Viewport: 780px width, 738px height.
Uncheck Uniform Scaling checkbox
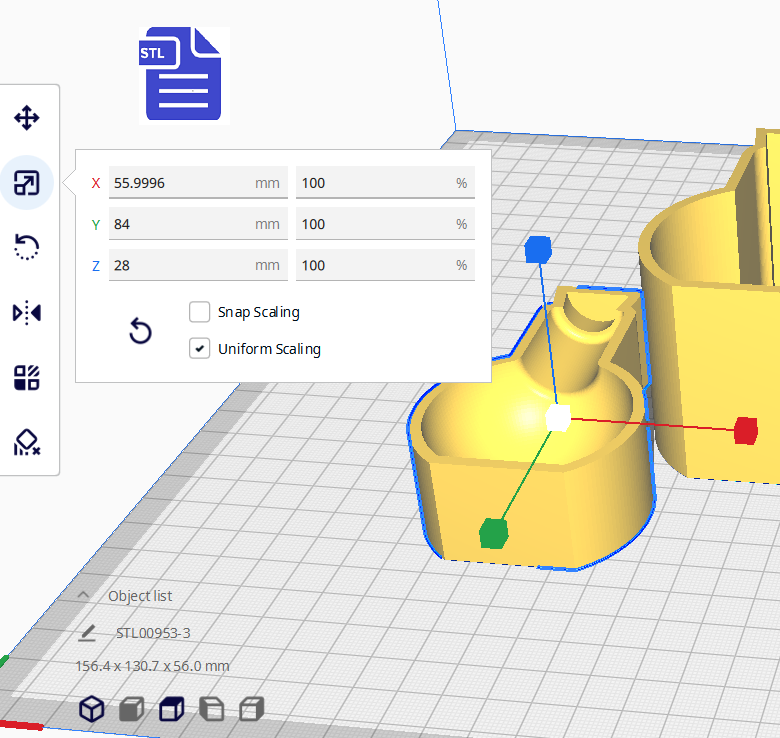tap(200, 349)
